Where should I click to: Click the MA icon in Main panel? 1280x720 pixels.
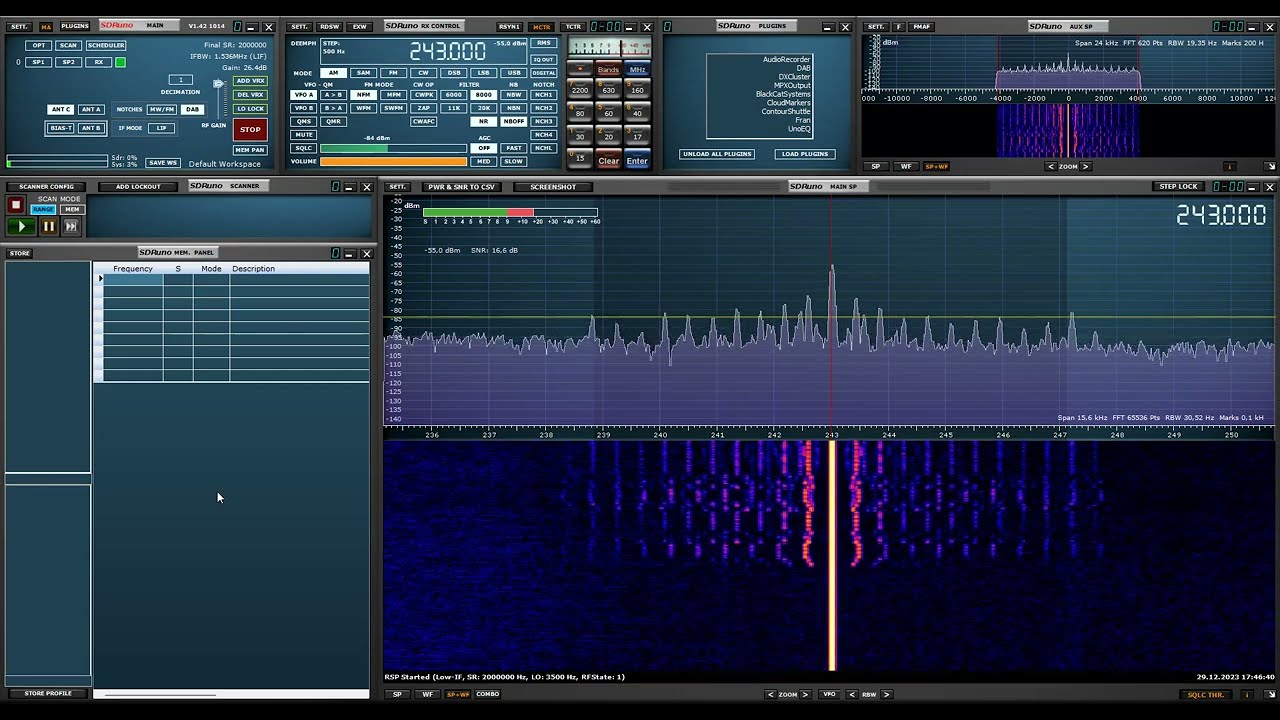pos(46,27)
